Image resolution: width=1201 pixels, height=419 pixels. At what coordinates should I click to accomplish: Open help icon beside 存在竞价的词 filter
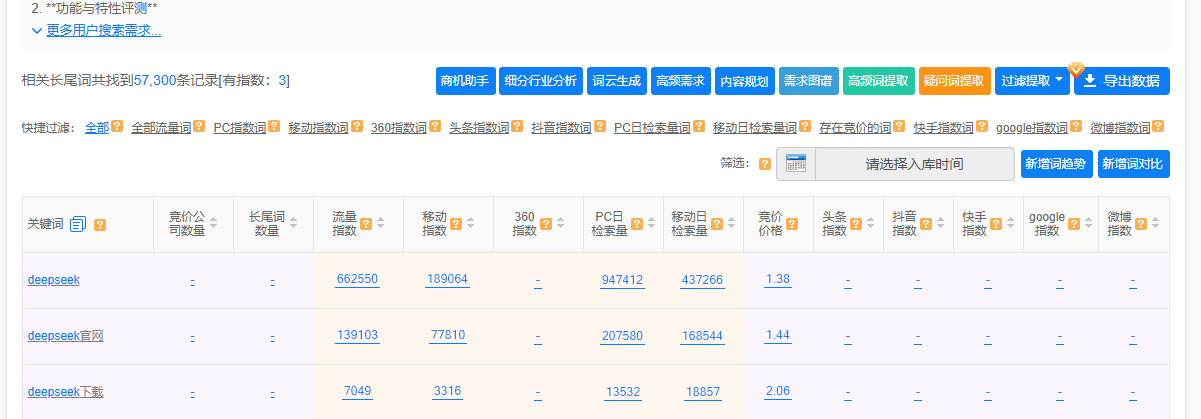899,127
